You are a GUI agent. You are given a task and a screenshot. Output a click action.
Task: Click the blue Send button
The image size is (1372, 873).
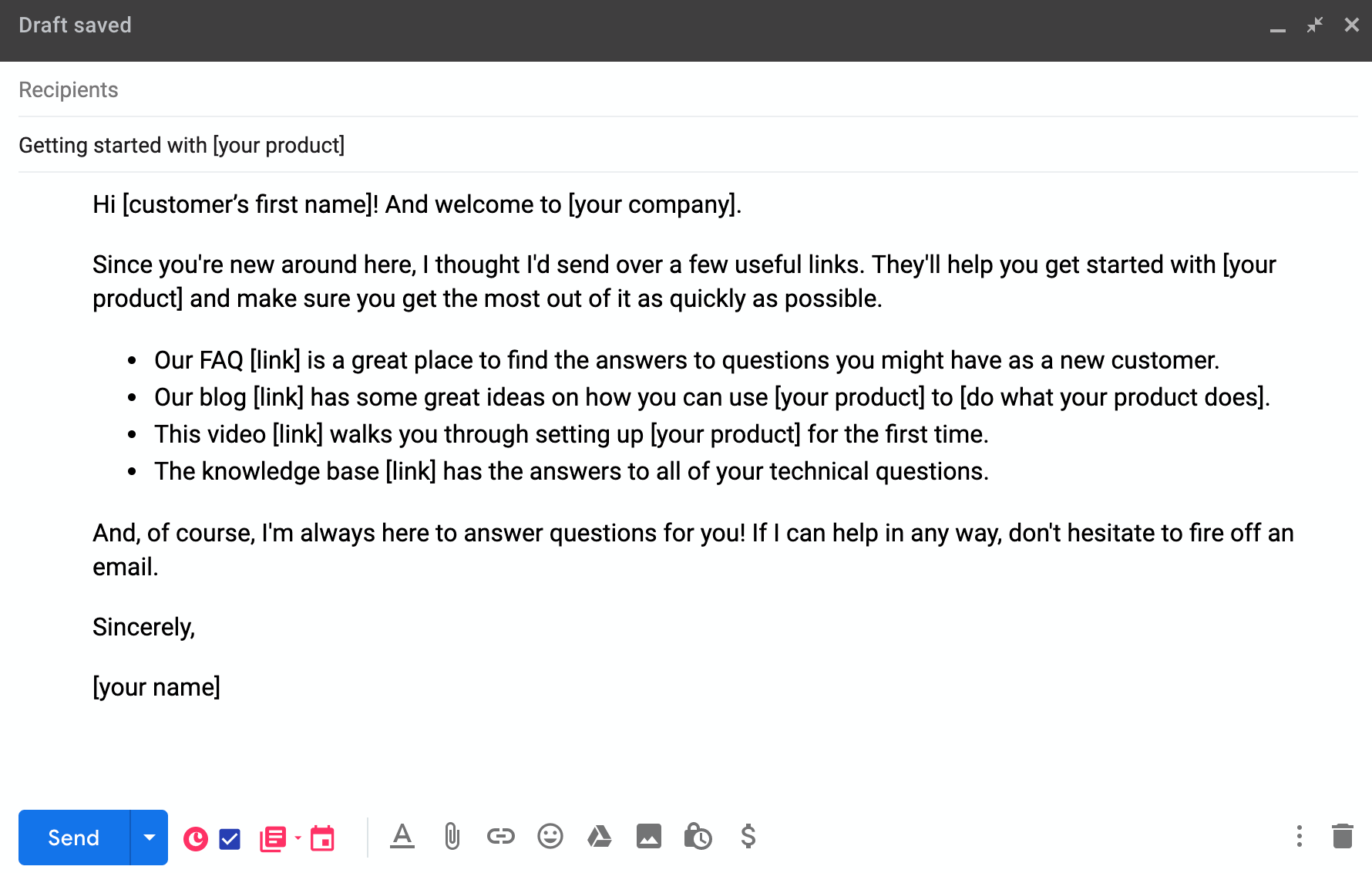[x=74, y=838]
